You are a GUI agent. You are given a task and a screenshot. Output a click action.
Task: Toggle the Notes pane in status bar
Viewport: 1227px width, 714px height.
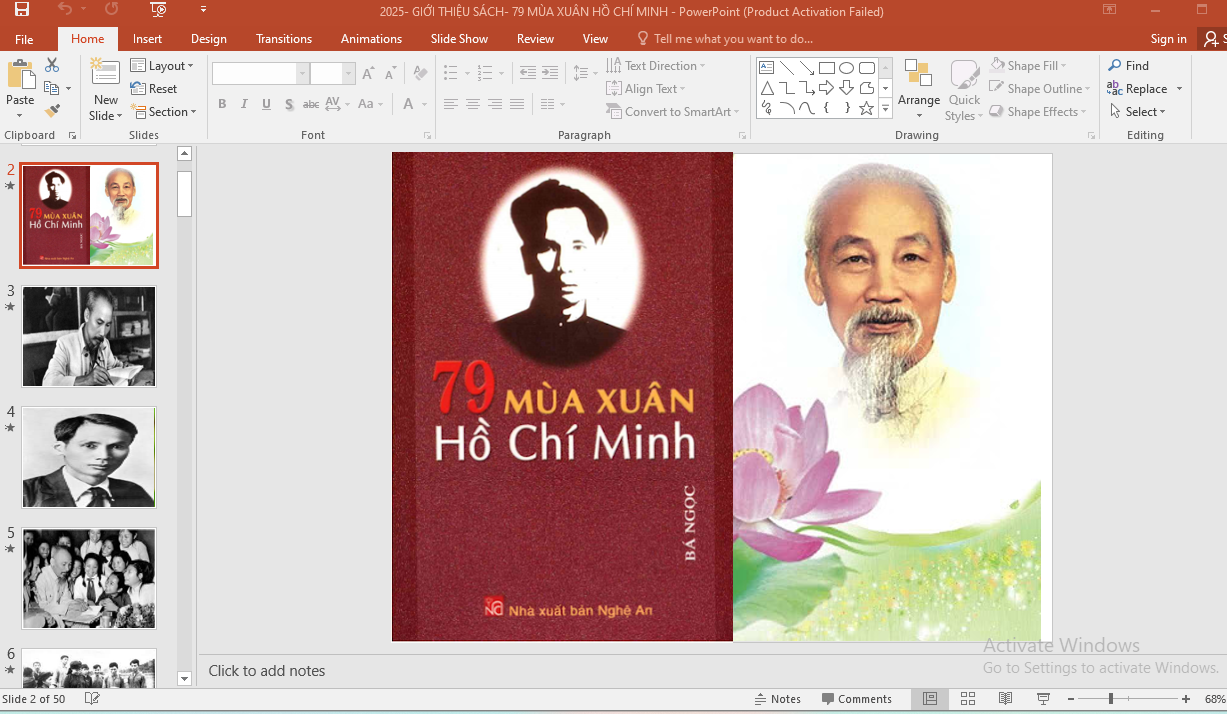click(777, 699)
